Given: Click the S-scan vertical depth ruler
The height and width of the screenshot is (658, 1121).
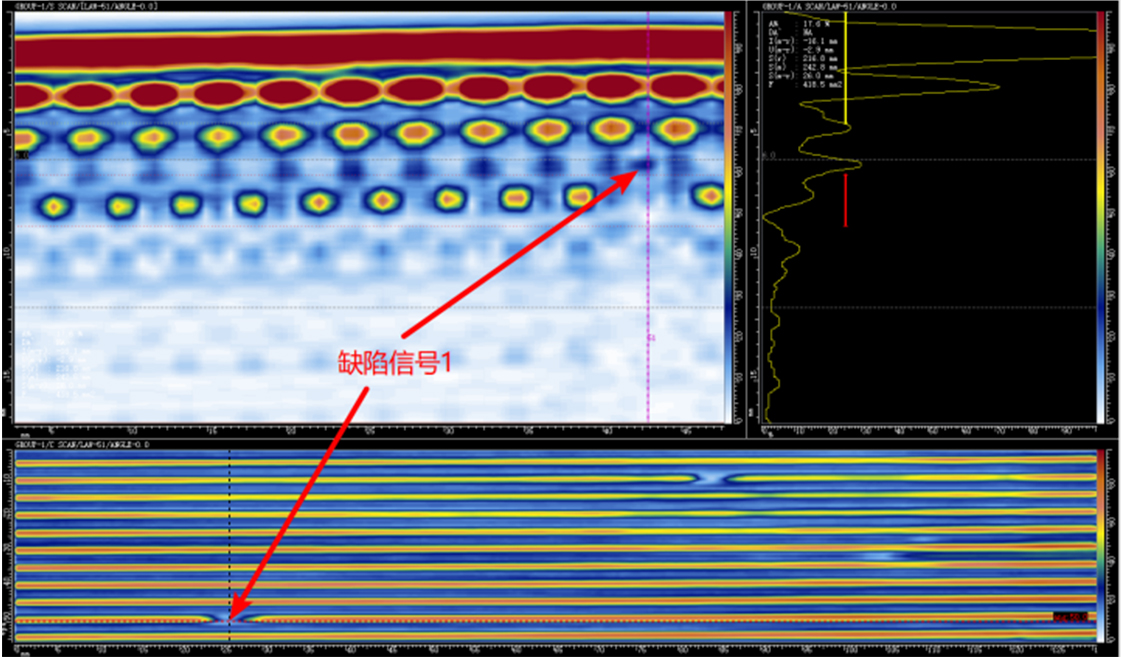Looking at the screenshot, I should coord(8,216).
